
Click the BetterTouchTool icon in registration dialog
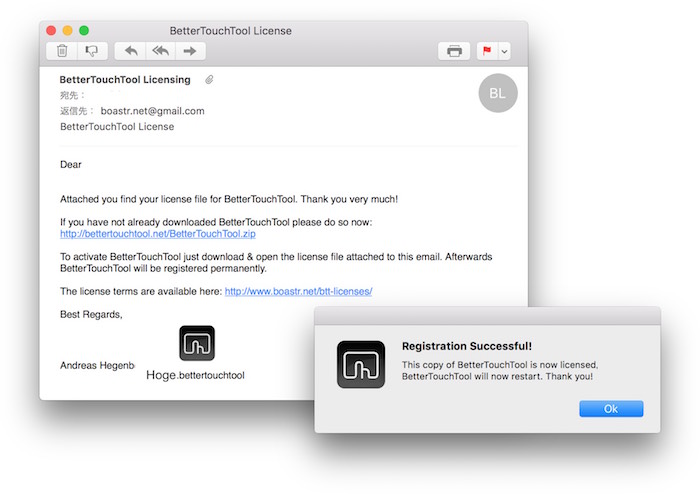coord(361,364)
